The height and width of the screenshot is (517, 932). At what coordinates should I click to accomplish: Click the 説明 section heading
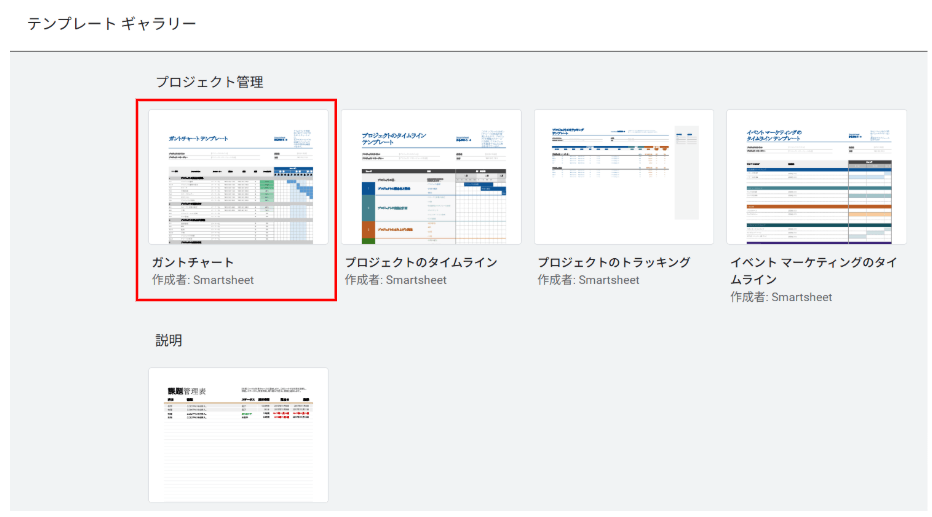tap(169, 340)
